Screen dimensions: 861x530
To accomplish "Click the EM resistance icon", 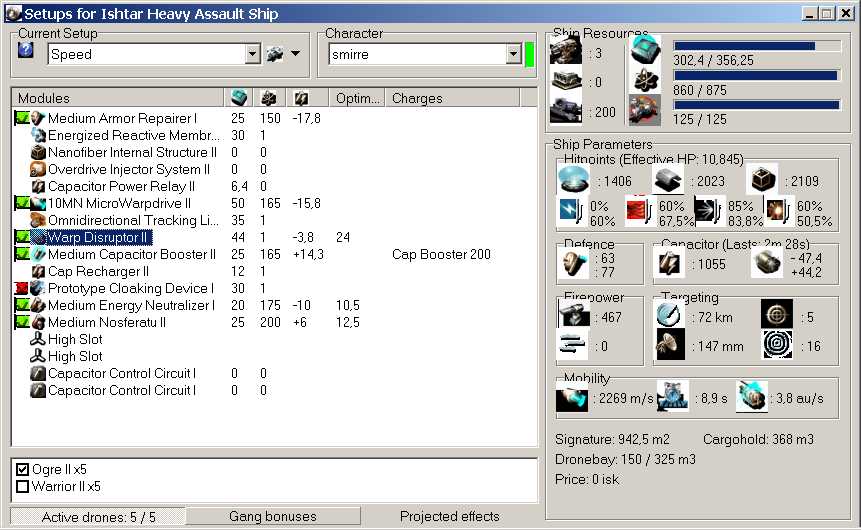I will click(571, 211).
